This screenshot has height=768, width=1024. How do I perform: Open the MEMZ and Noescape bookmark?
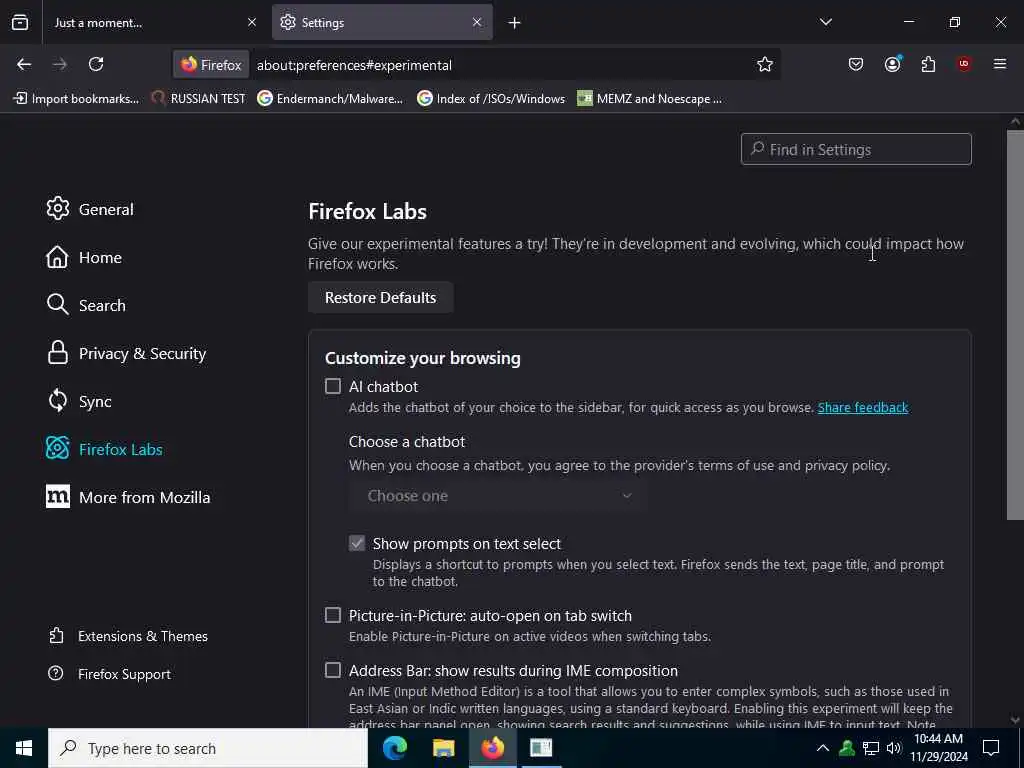(650, 99)
